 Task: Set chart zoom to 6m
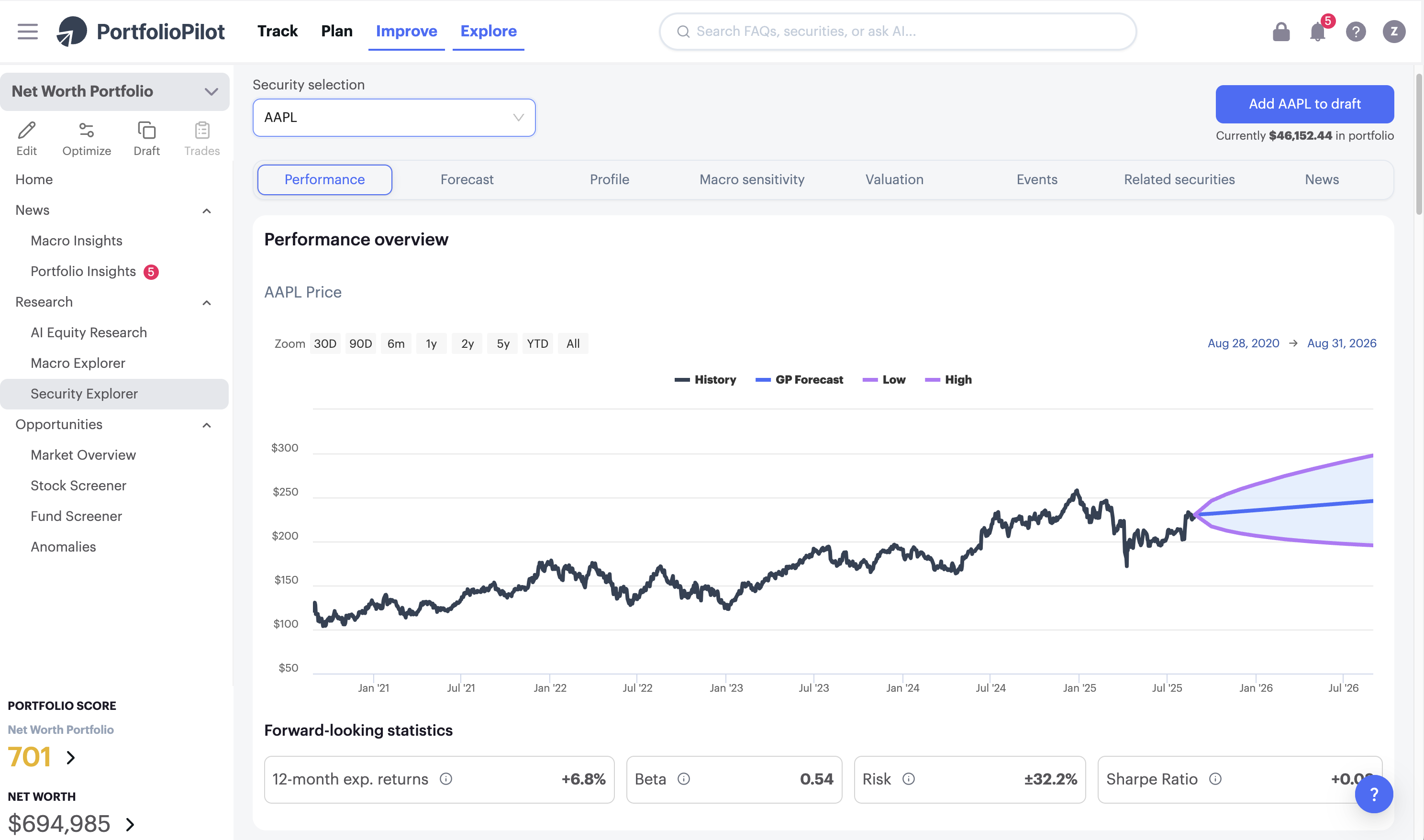tap(396, 343)
